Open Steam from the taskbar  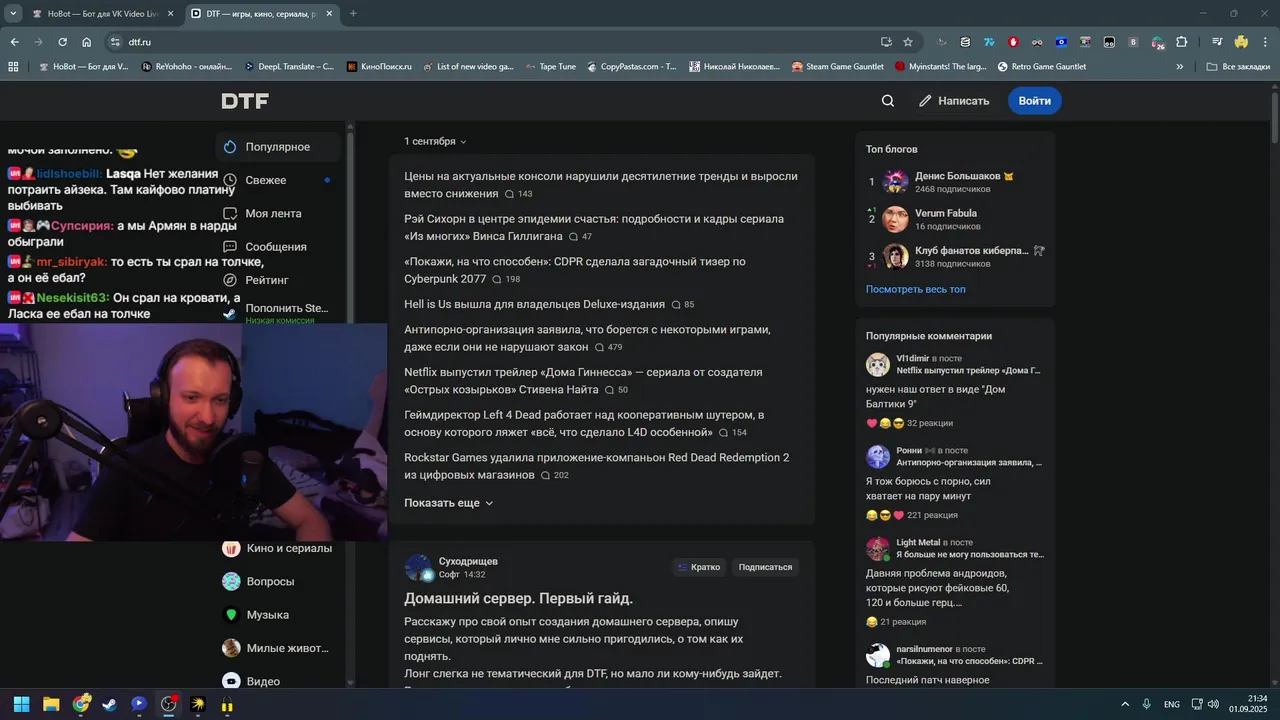coord(109,704)
